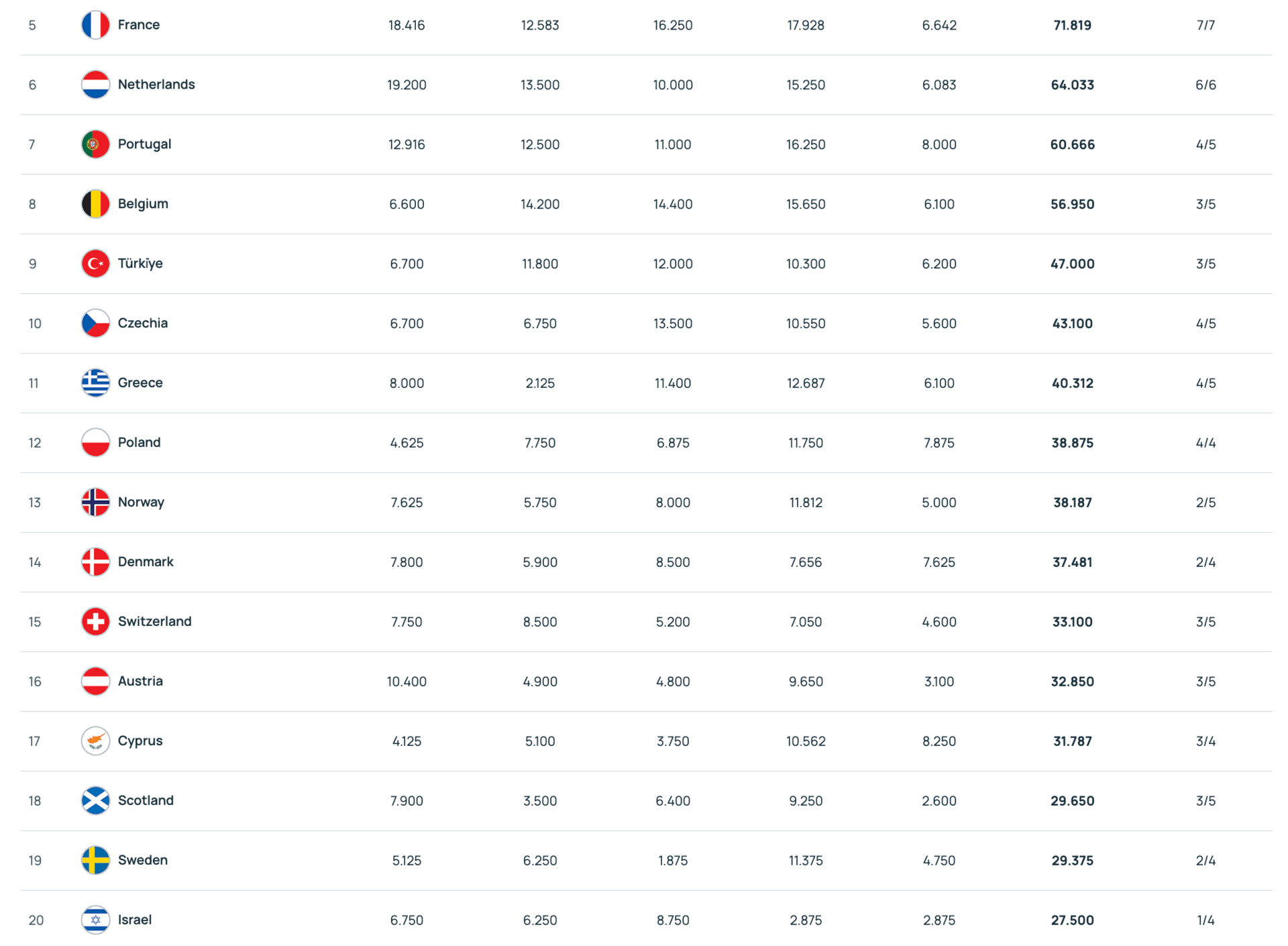Screen dimensions: 1288x946
Task: Click rank number 10 for Czechia
Action: (35, 324)
